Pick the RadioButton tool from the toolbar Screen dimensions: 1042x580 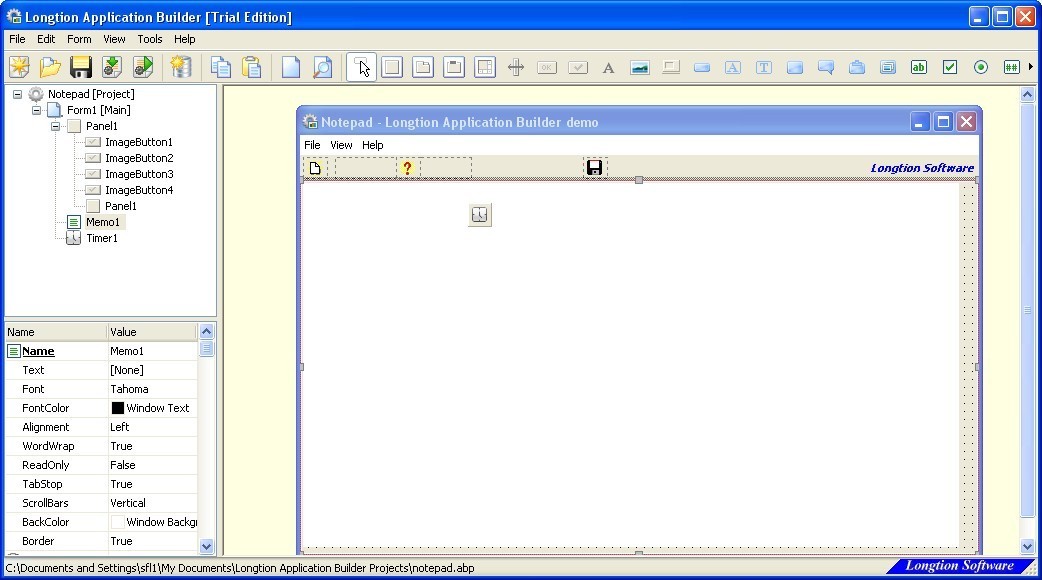[x=979, y=67]
